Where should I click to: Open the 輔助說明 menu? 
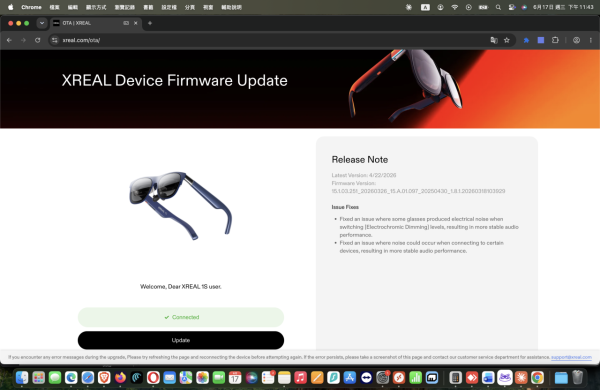tap(232, 7)
